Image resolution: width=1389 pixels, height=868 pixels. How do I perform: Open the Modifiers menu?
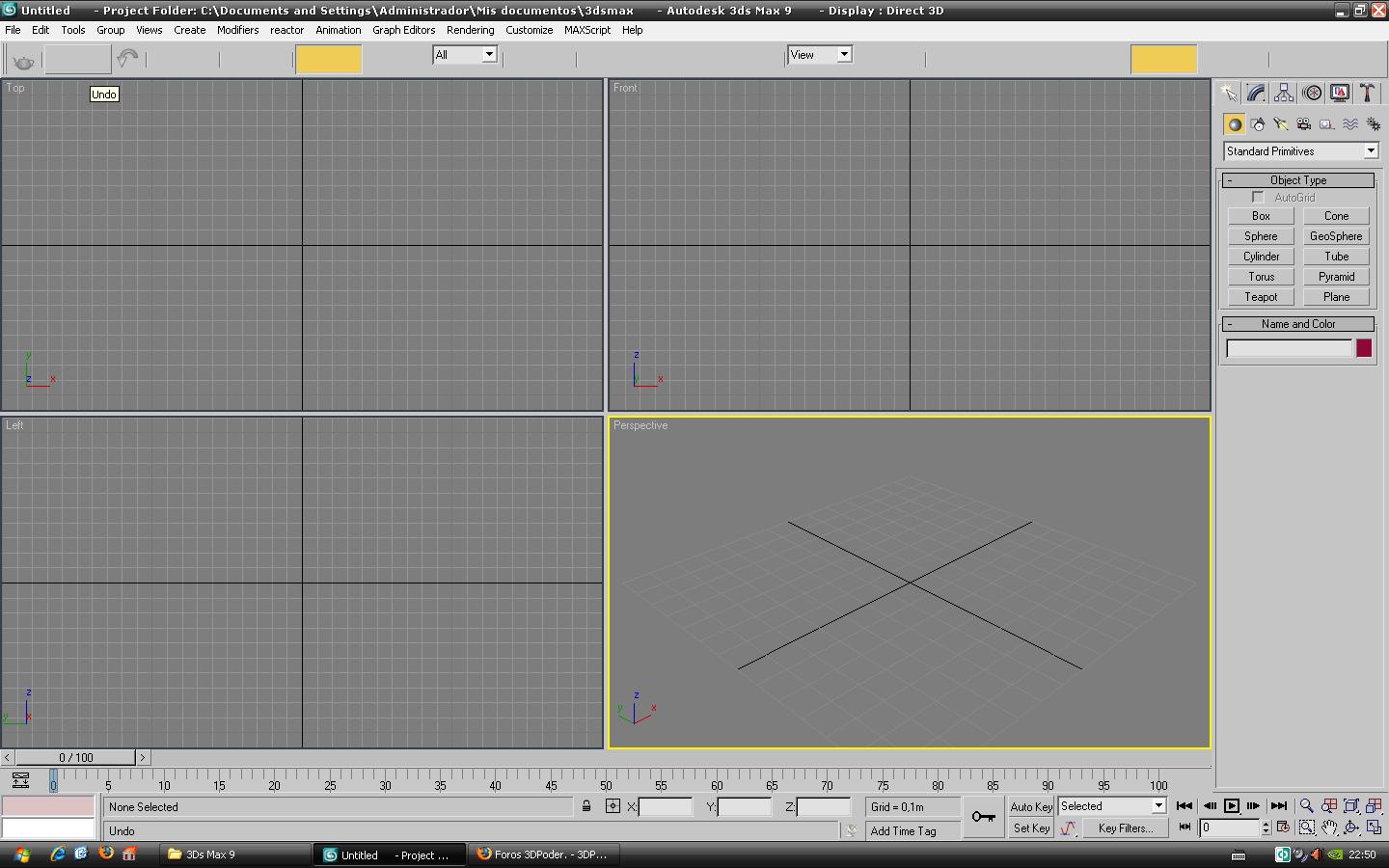[237, 30]
